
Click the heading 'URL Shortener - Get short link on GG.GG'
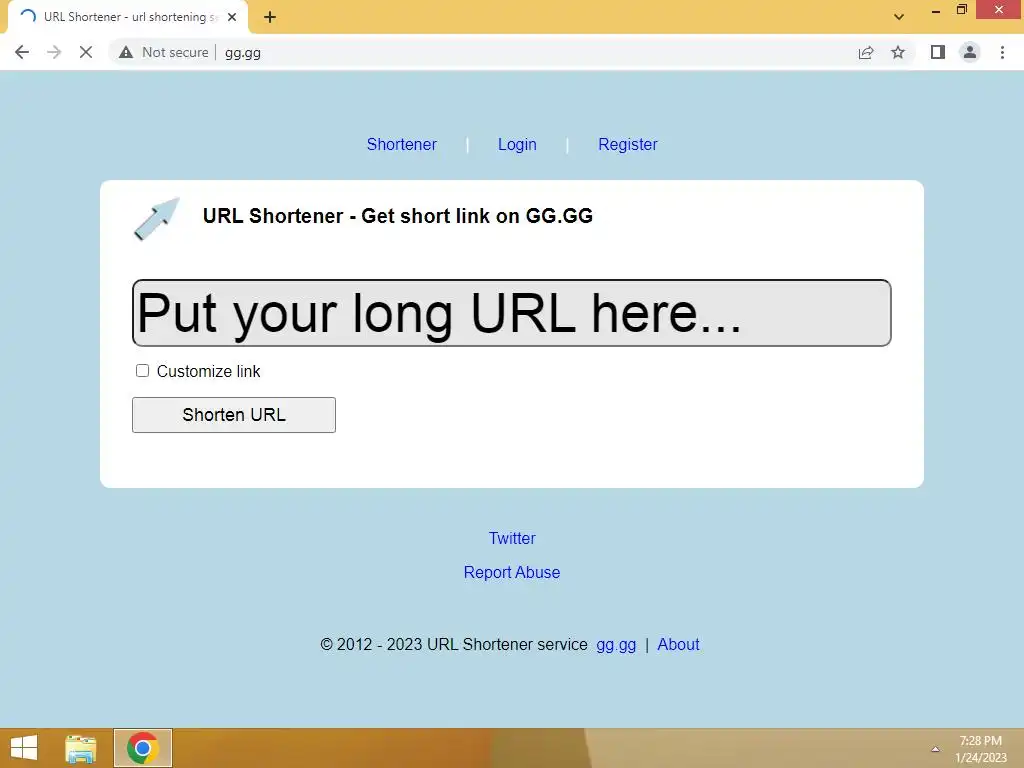click(398, 216)
